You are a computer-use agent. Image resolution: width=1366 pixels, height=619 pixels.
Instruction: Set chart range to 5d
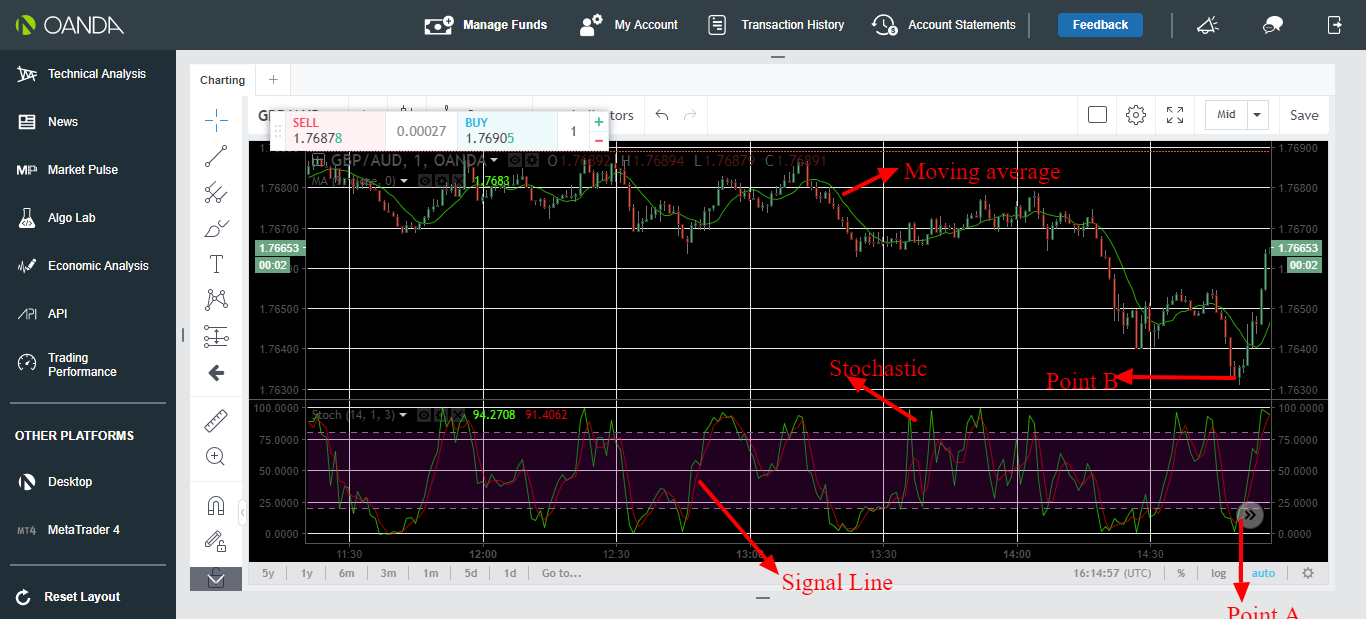click(470, 573)
